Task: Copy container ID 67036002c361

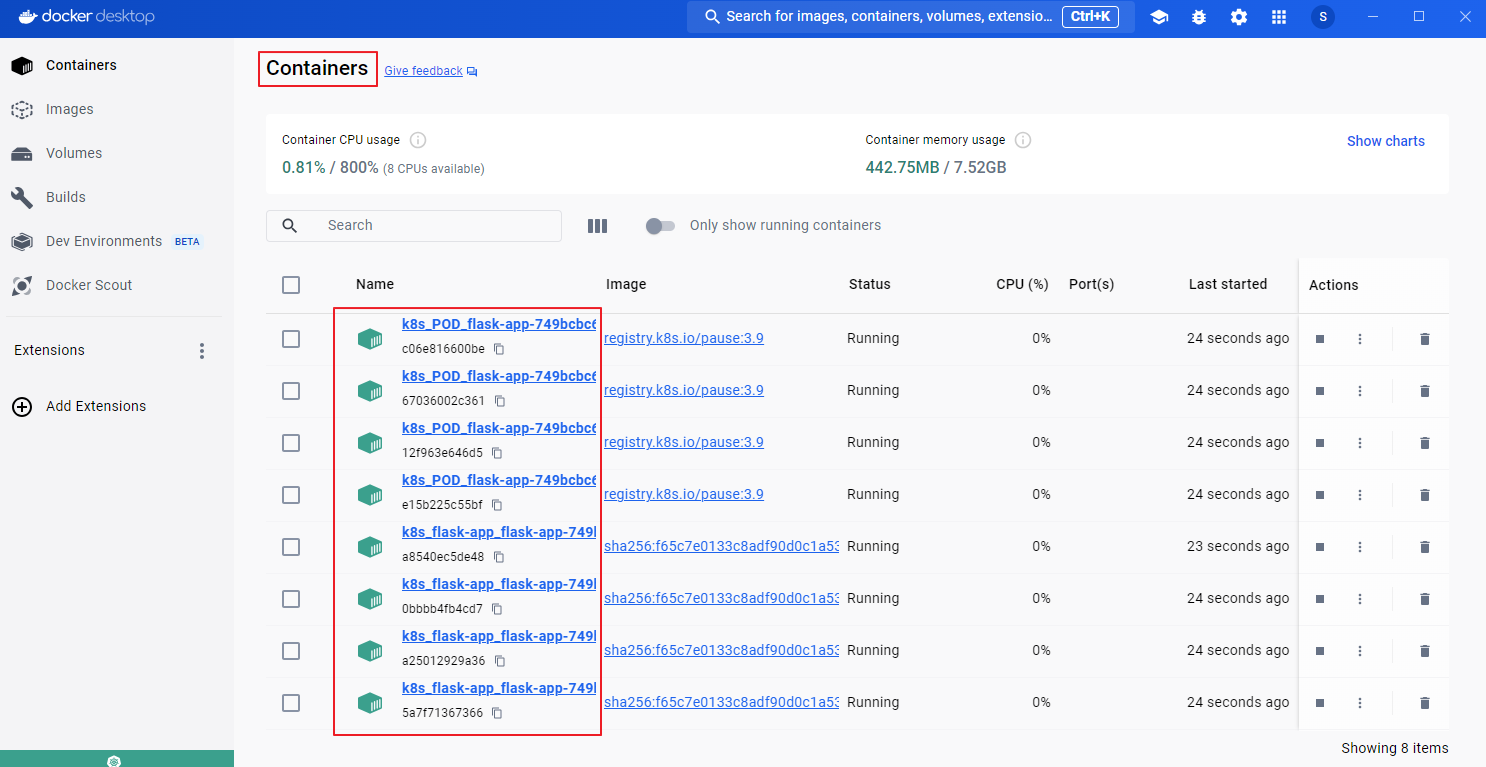Action: click(500, 401)
